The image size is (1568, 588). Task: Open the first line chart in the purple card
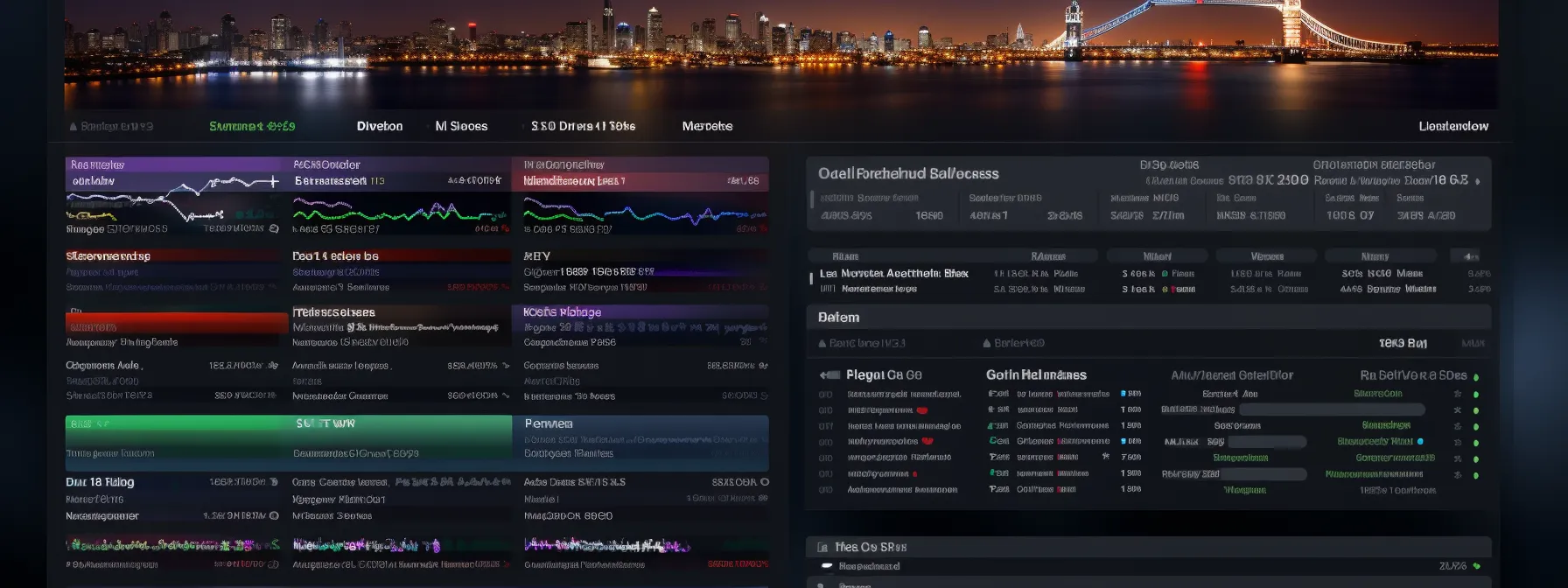coord(175,199)
